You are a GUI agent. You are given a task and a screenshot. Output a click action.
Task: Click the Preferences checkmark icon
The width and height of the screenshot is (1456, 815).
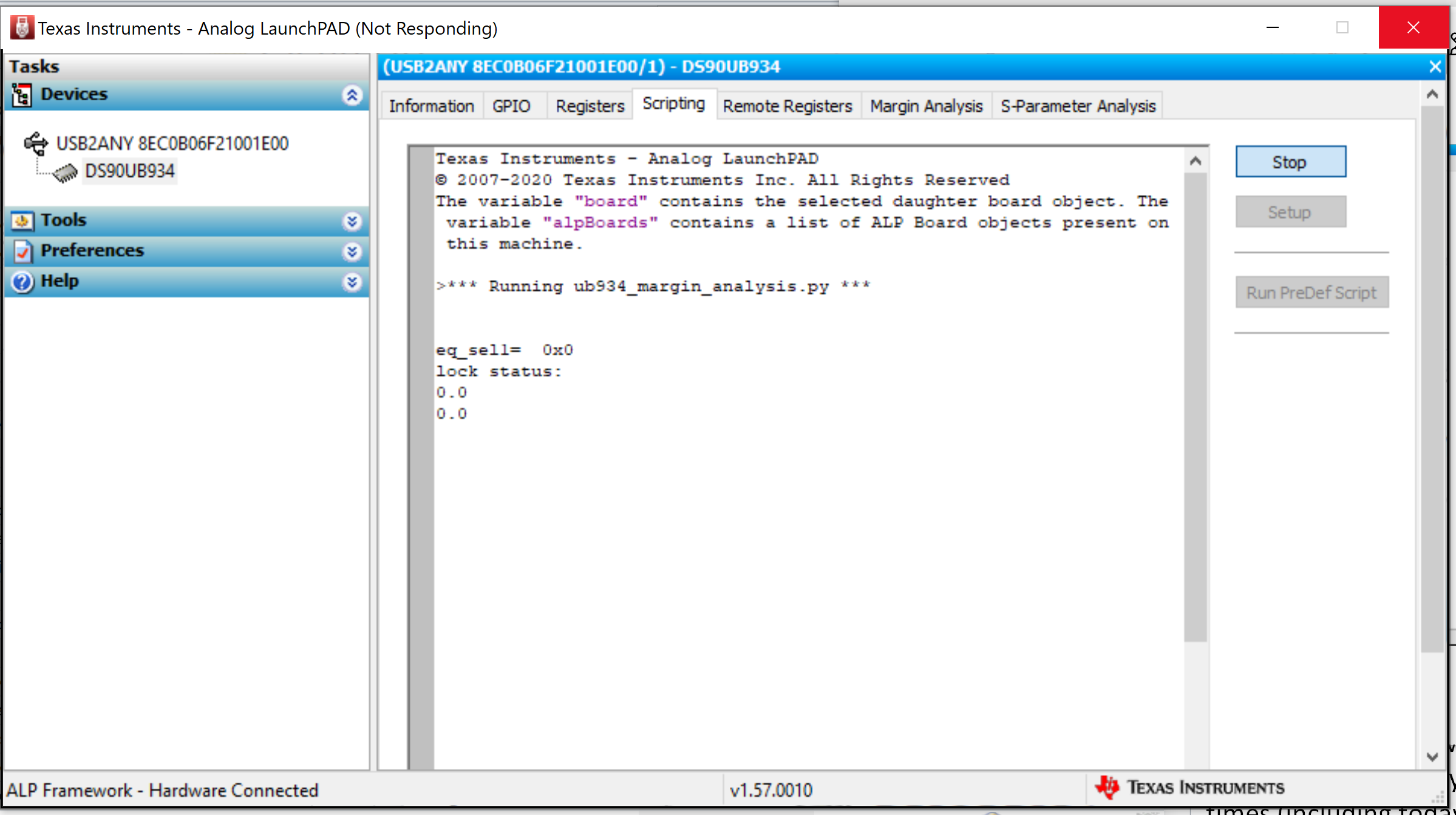[22, 251]
